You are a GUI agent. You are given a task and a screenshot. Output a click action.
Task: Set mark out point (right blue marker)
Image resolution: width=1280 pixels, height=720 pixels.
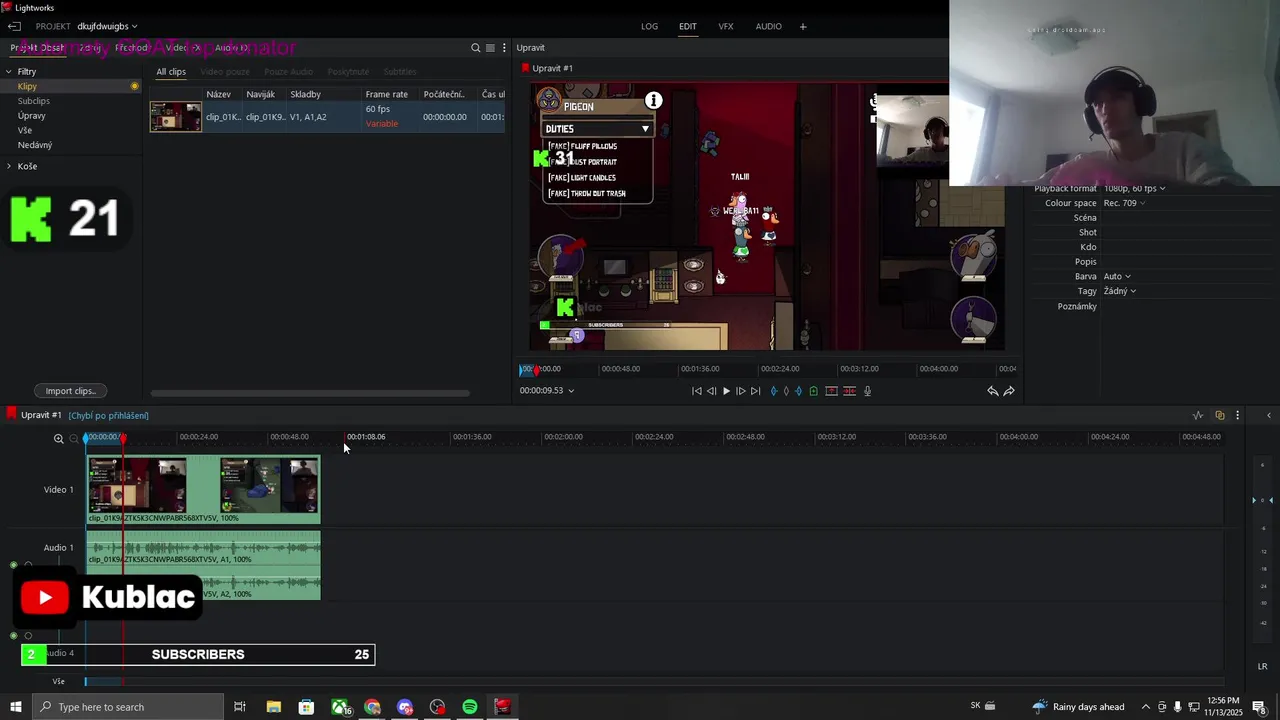coord(798,391)
